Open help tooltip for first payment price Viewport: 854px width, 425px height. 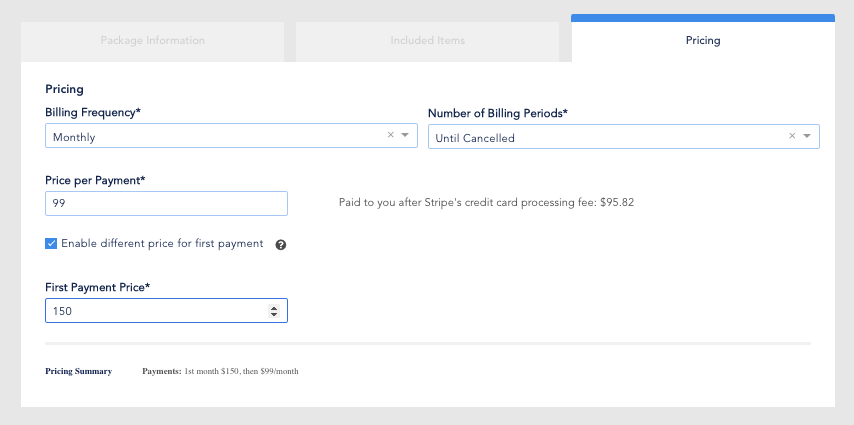pos(280,245)
